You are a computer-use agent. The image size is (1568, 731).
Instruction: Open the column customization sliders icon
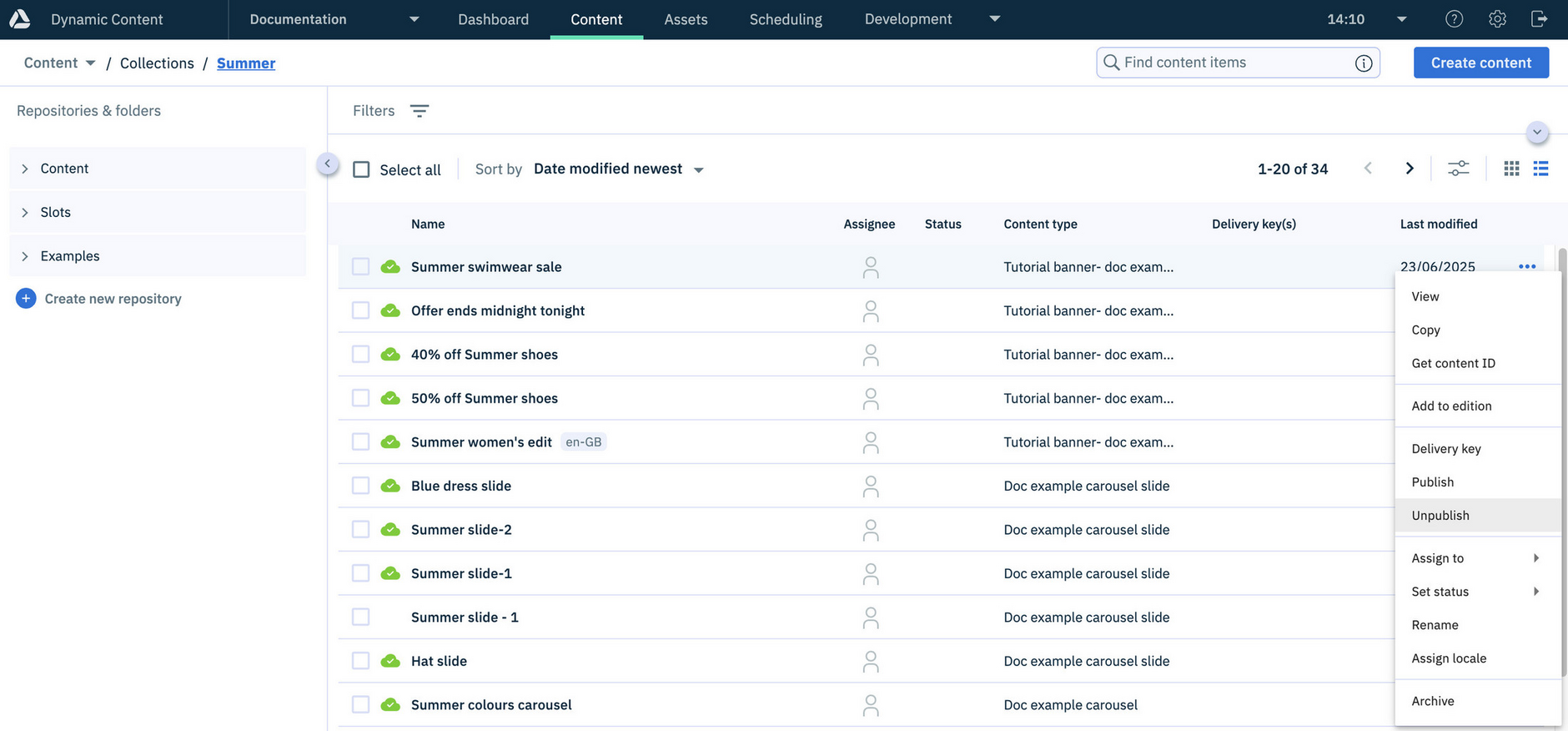tap(1458, 169)
